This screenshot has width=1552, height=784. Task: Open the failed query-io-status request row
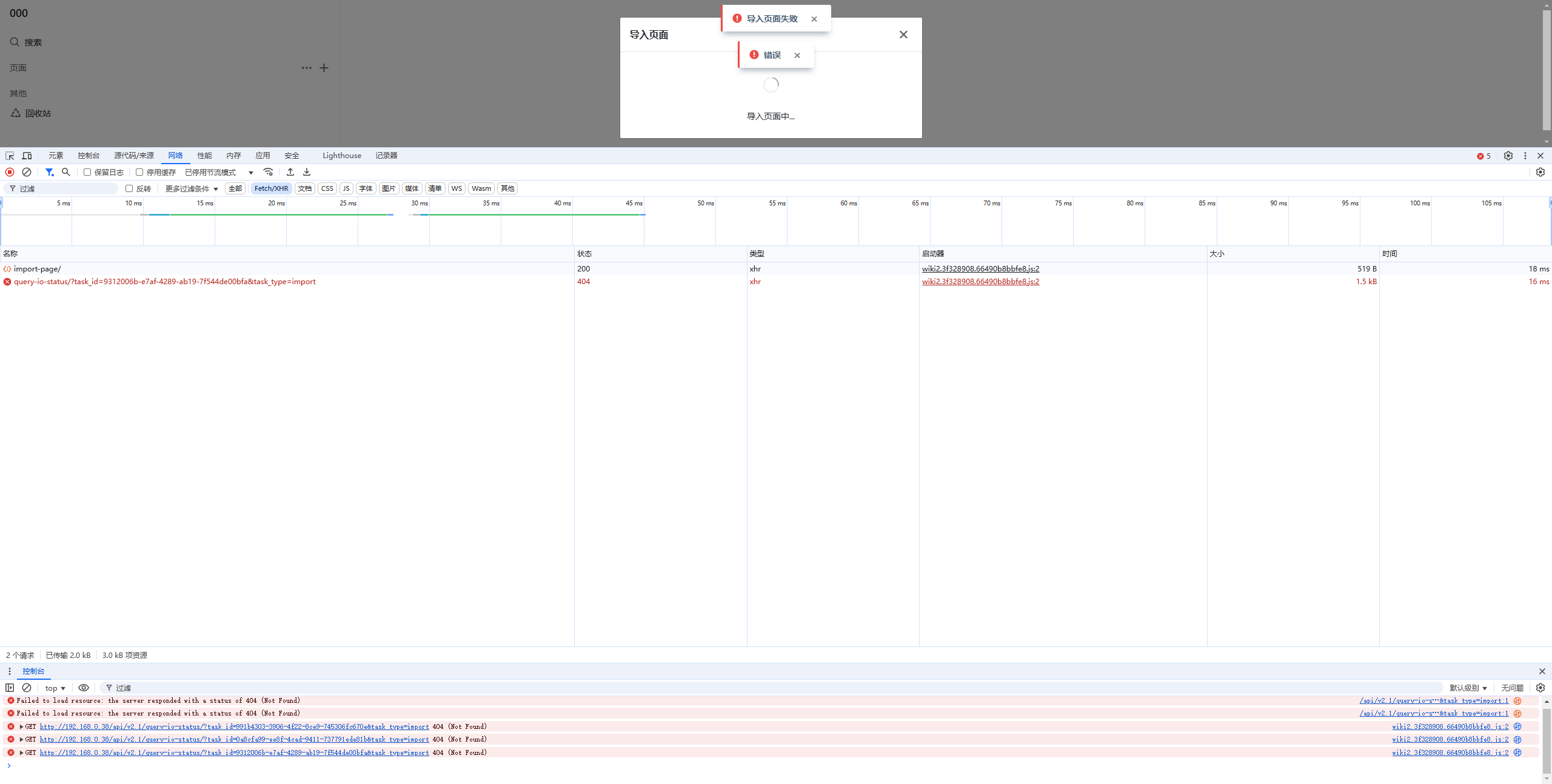(x=164, y=282)
